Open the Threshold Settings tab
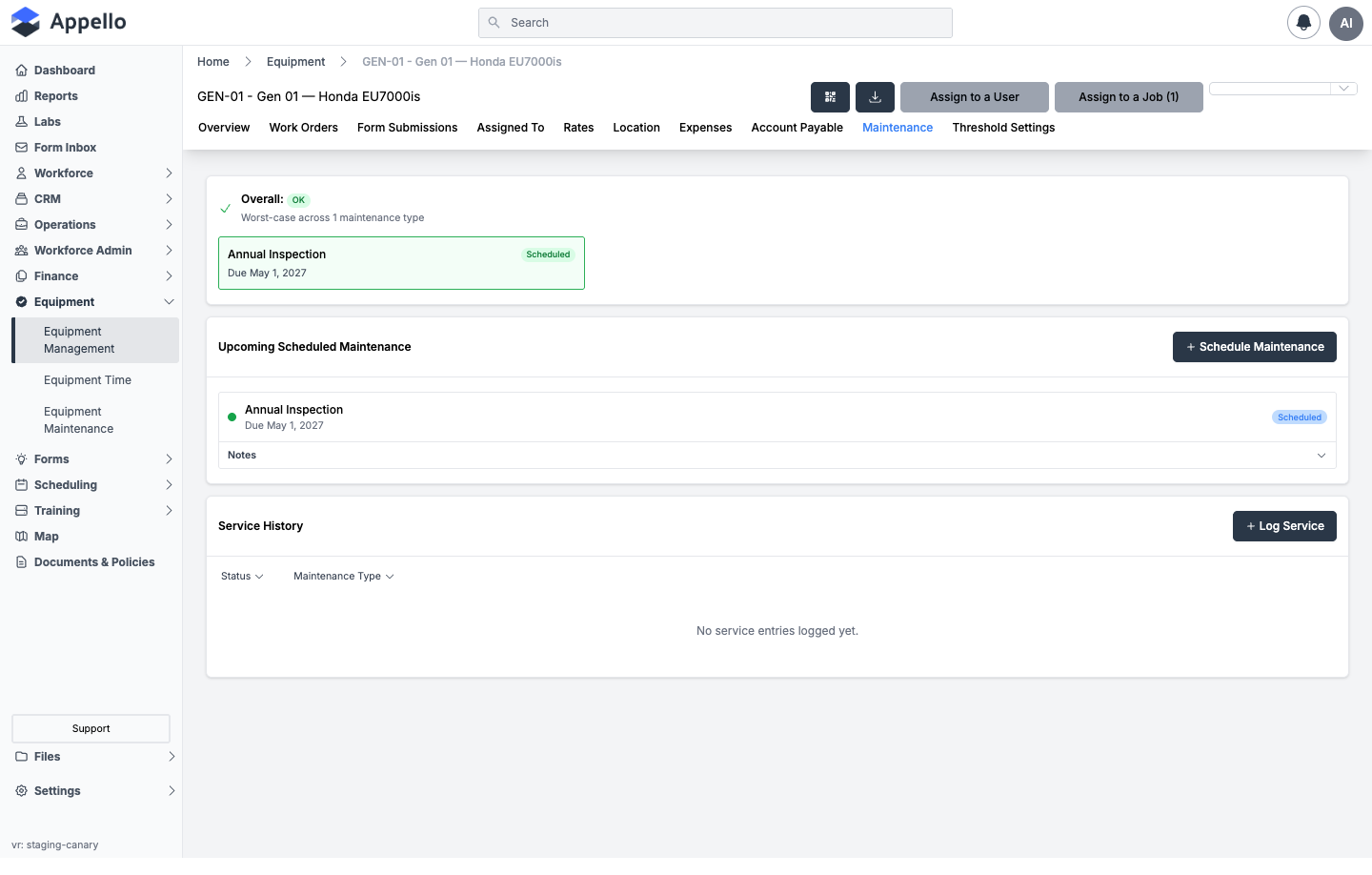This screenshot has width=1372, height=875. tap(1003, 128)
